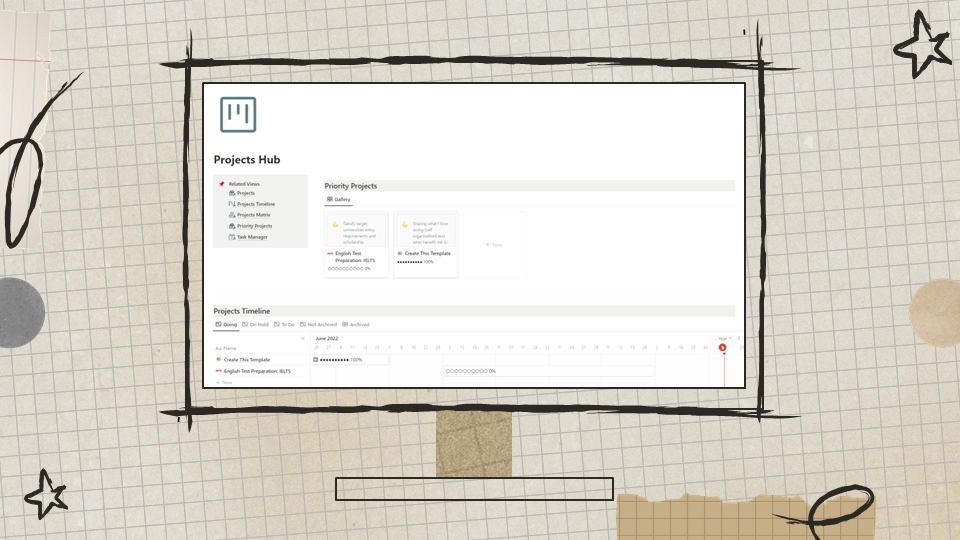The image size is (960, 540).
Task: Click the calendar icon beside Task Manager
Action: point(232,237)
